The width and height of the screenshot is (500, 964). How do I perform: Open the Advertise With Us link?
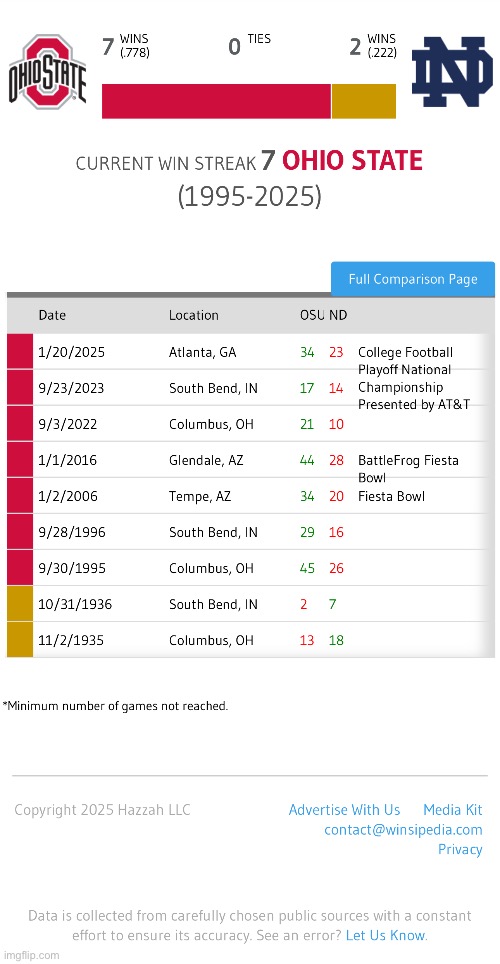[x=344, y=810]
